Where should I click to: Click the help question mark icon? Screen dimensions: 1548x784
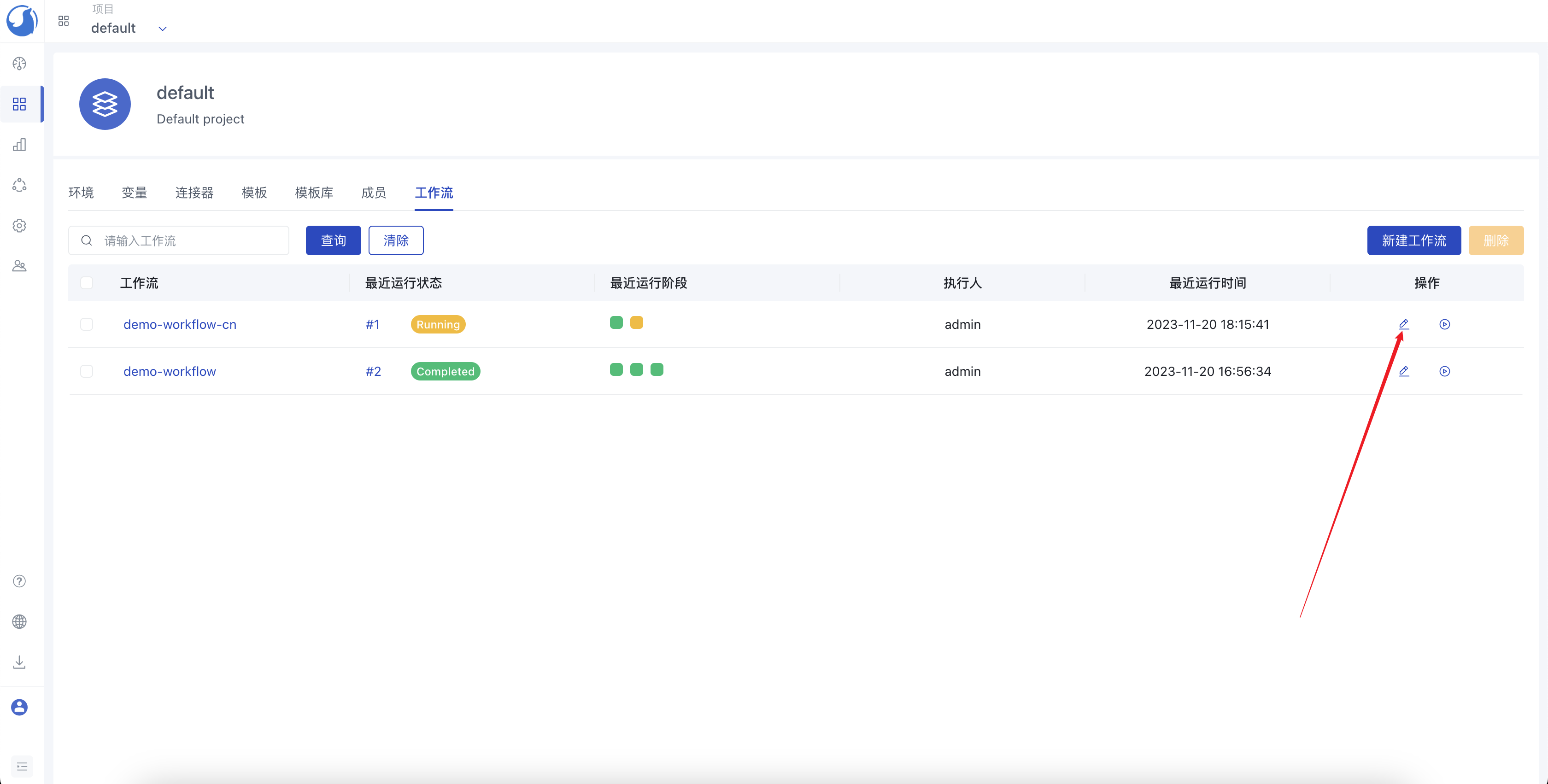[x=19, y=581]
